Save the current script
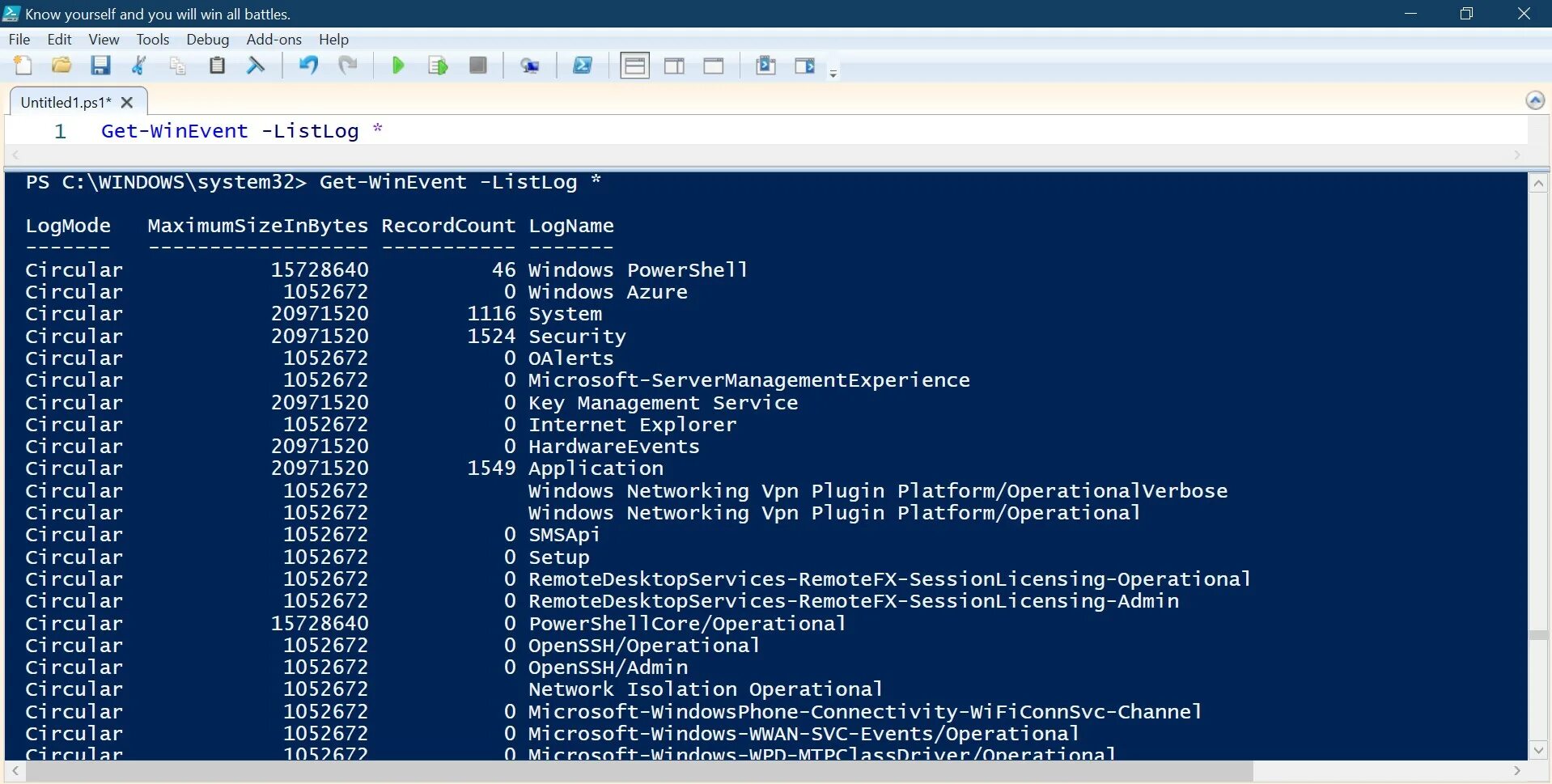Screen dimensions: 1552x784 click(100, 66)
